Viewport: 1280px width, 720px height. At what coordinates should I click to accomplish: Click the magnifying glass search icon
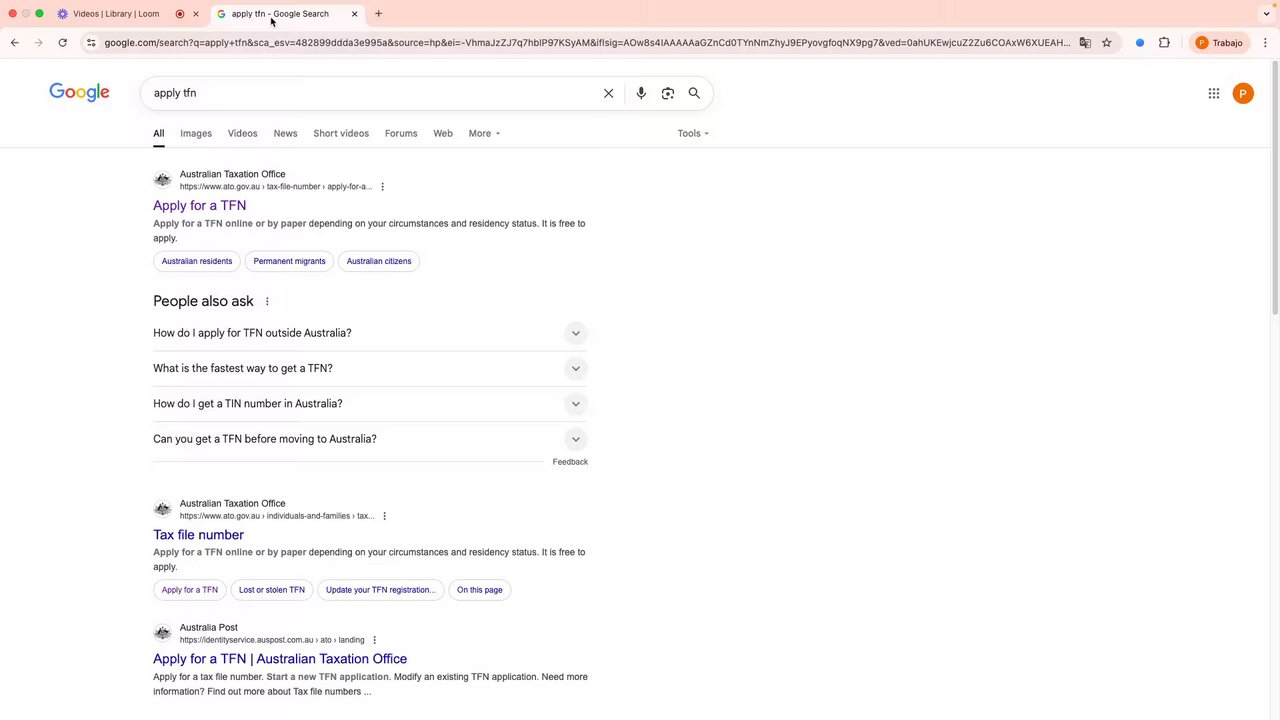pos(694,93)
